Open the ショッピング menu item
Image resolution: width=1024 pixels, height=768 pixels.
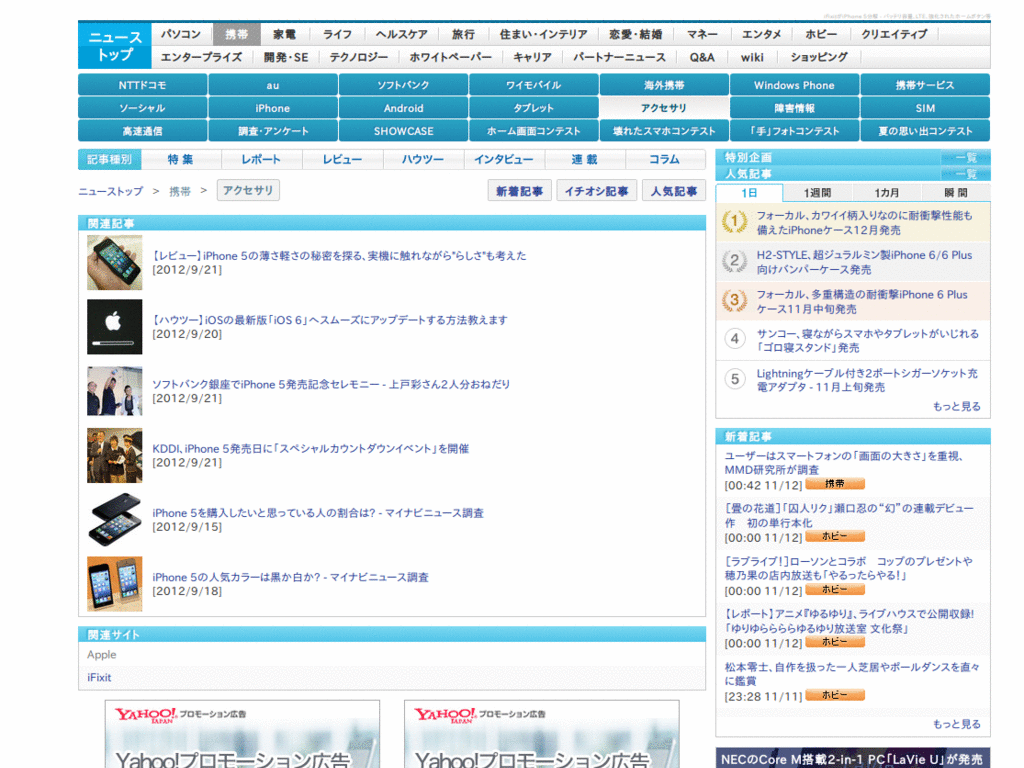coord(819,57)
